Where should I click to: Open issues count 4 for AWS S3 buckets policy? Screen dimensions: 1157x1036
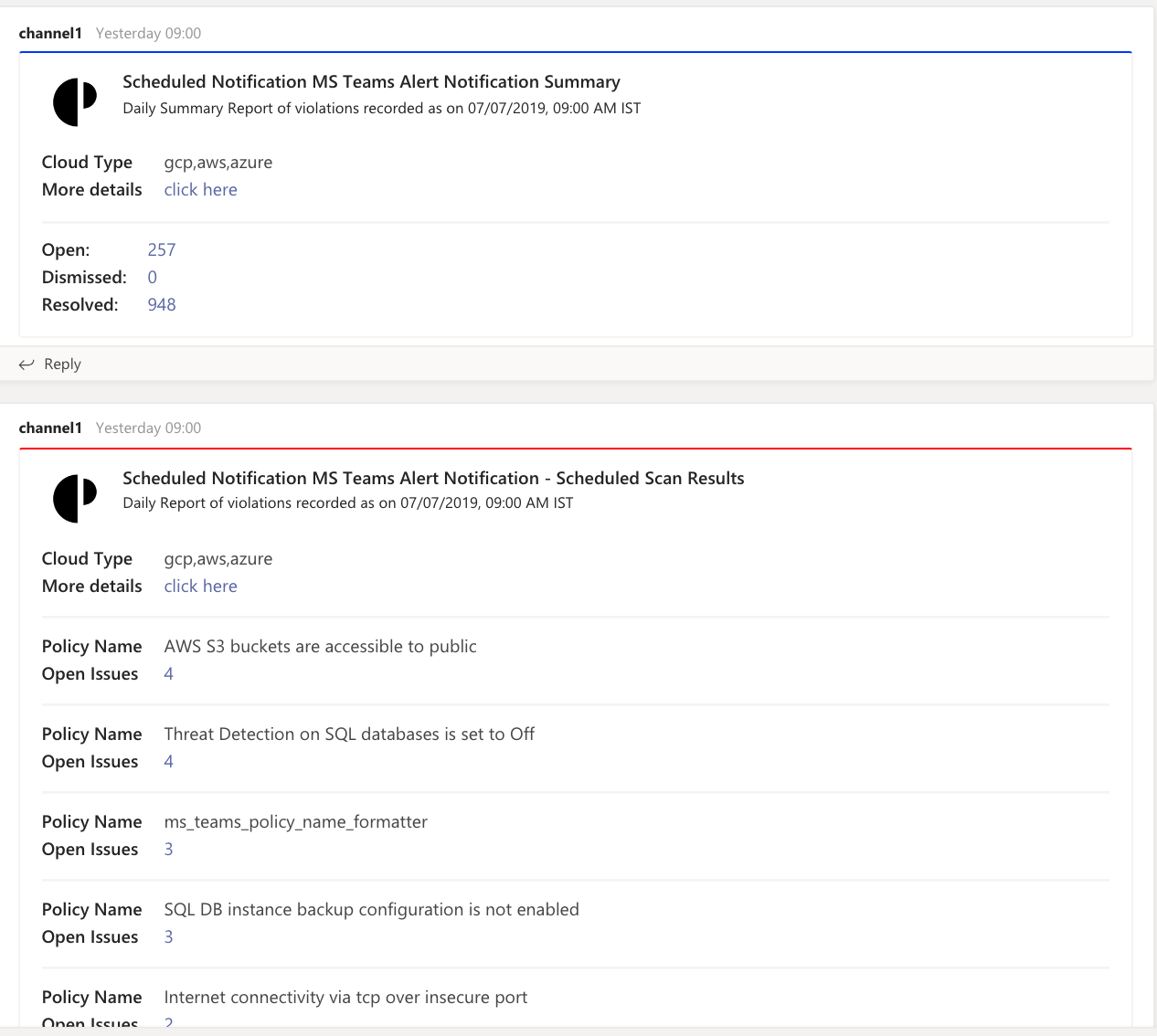tap(168, 673)
